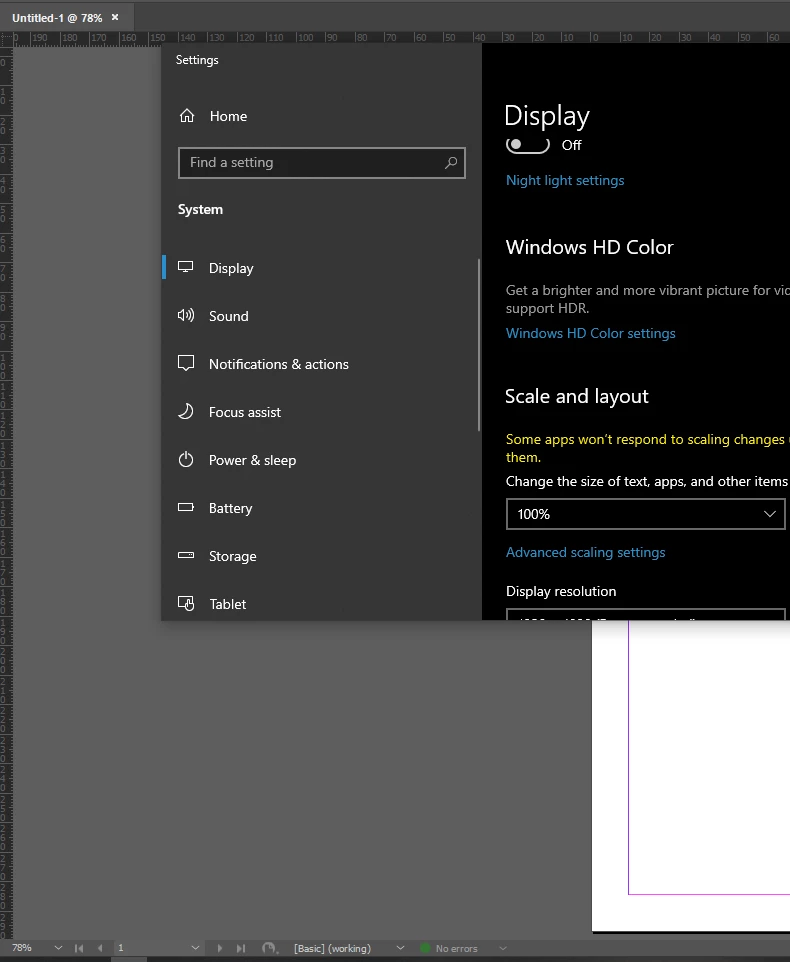Click the Tablet icon in sidebar
The height and width of the screenshot is (962, 790).
tap(186, 604)
